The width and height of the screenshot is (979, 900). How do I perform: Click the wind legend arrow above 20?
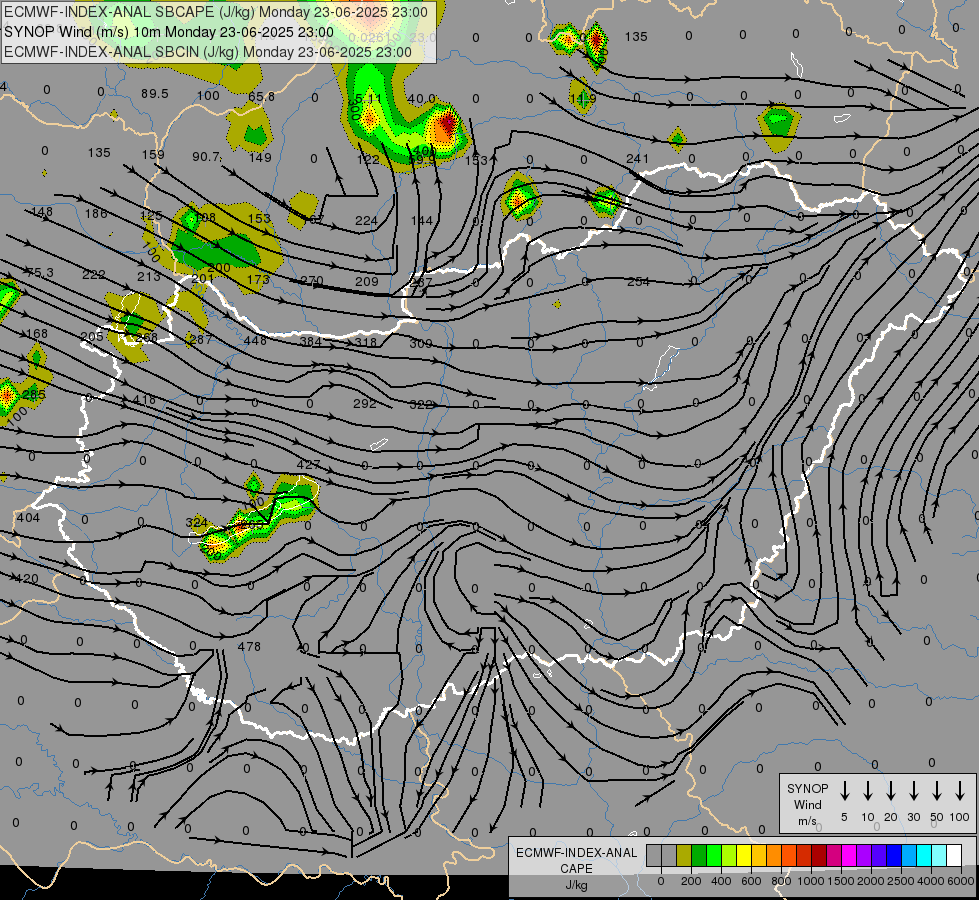click(891, 791)
